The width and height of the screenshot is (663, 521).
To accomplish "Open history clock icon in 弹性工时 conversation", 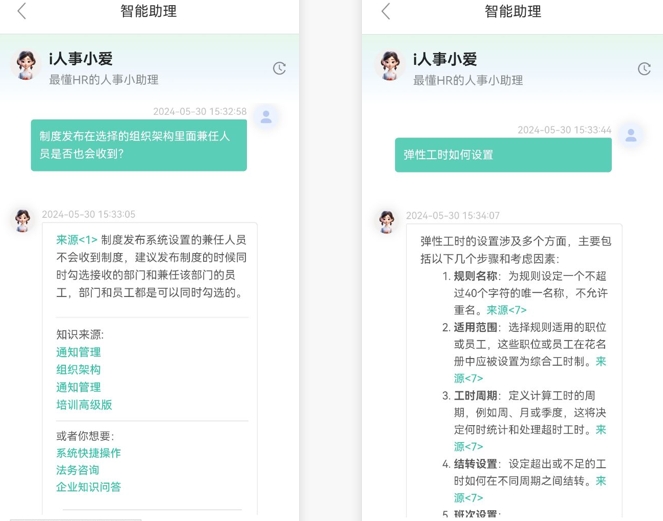I will 644,68.
